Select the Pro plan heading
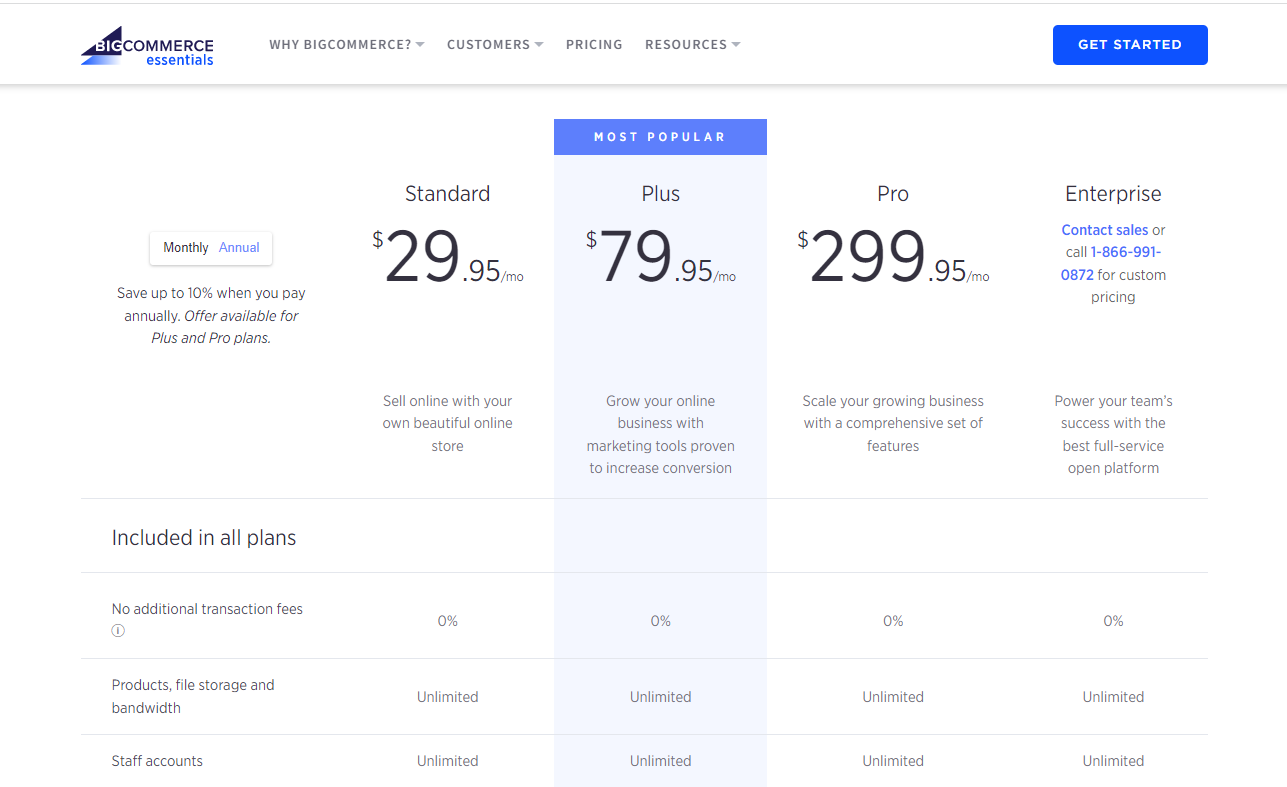The width and height of the screenshot is (1287, 787). coord(893,194)
